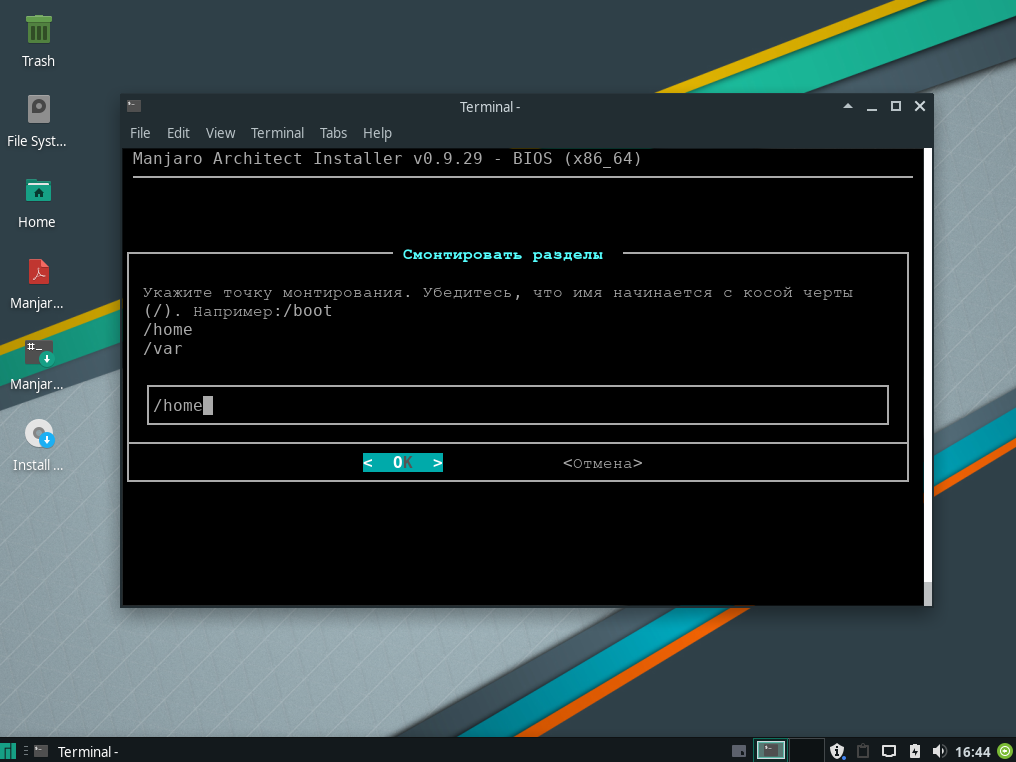Launch the Manjaro Architect installer script icon
The width and height of the screenshot is (1016, 762).
[x=38, y=353]
